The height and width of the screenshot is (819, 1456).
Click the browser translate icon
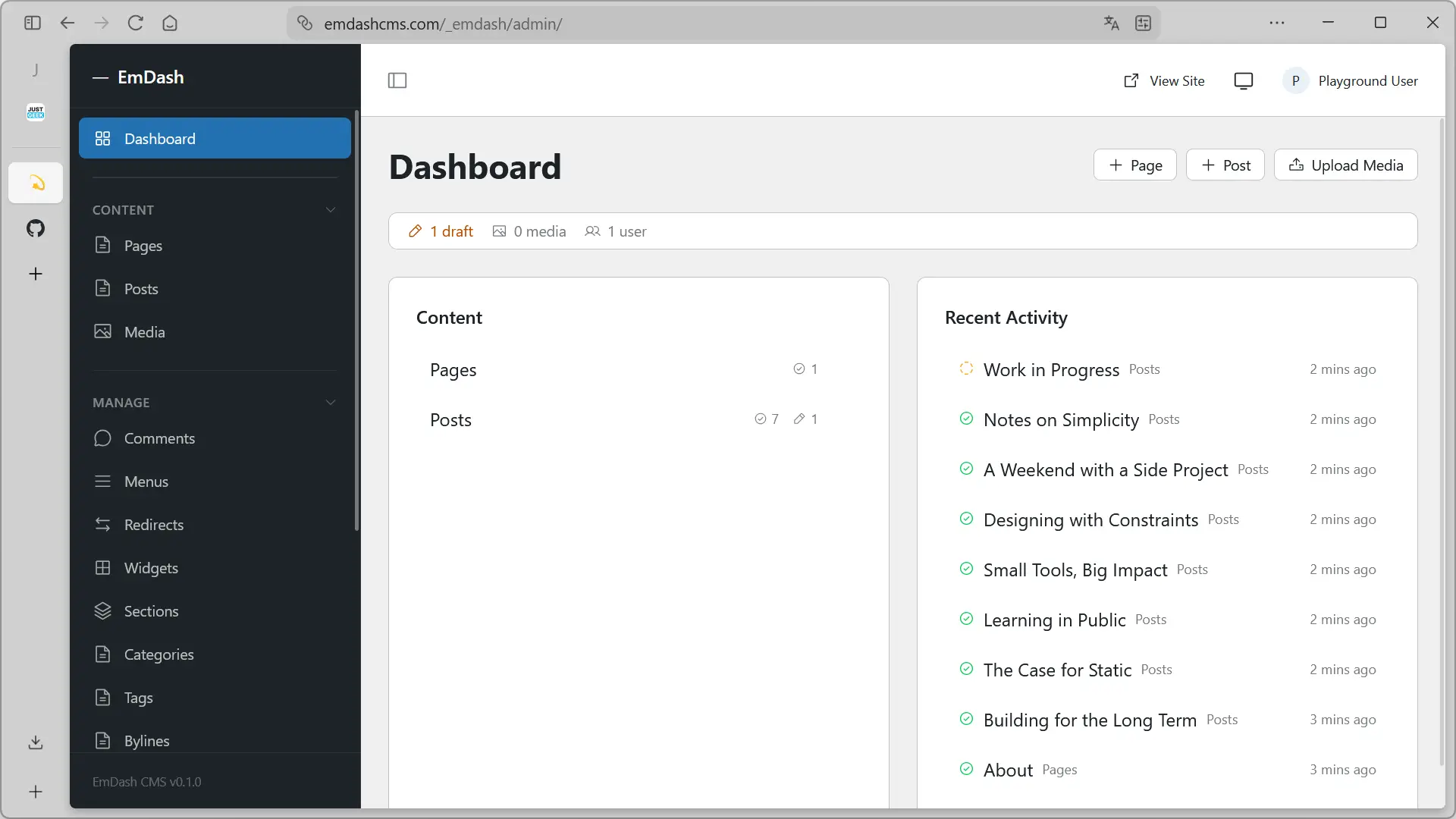1111,24
